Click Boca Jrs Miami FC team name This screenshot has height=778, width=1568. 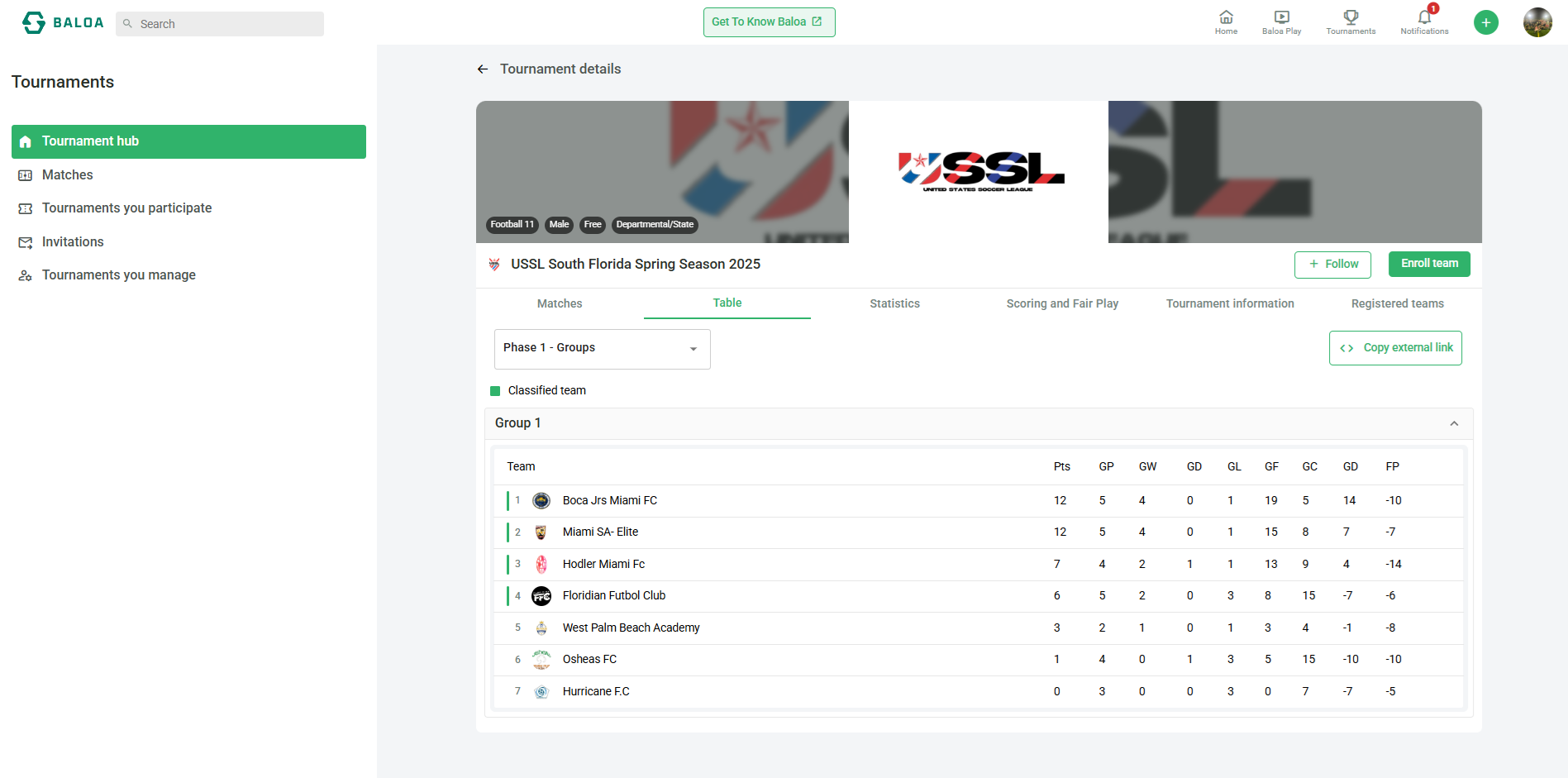[610, 500]
